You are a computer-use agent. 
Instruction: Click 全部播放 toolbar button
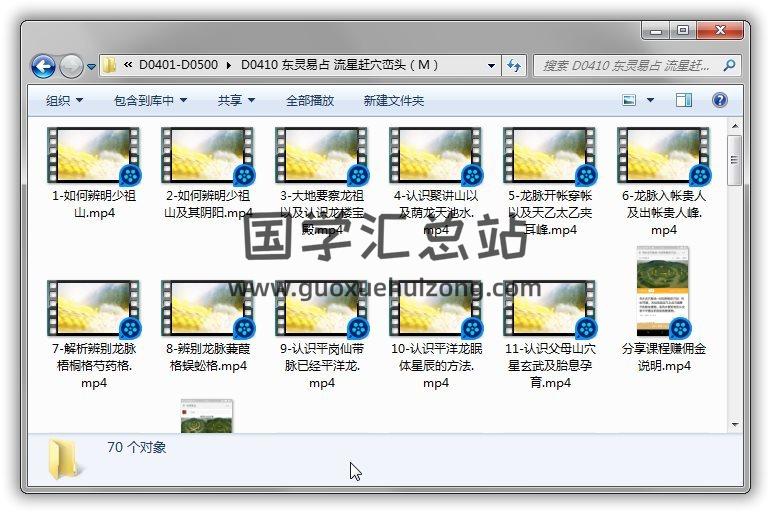click(310, 101)
